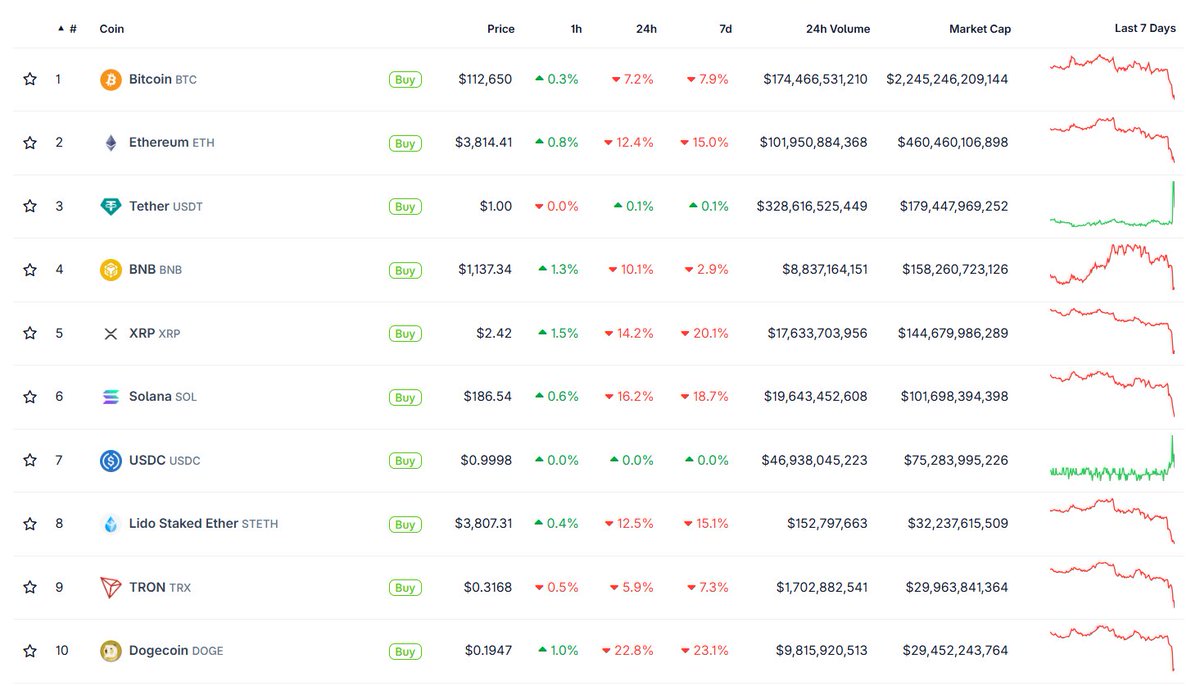The width and height of the screenshot is (1200, 686).
Task: Sort by the 24h change column
Action: 646,29
